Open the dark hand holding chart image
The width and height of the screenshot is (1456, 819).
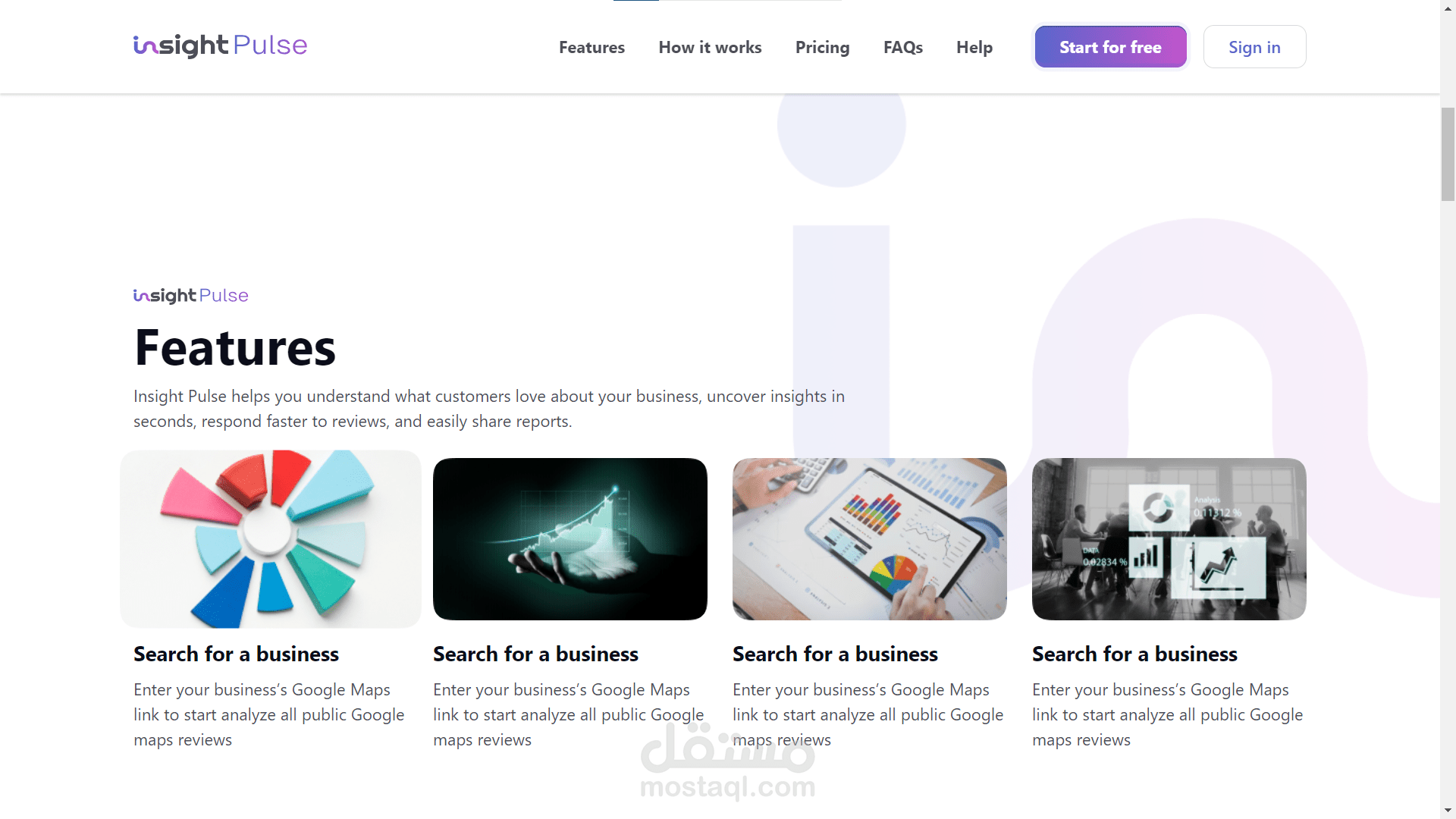point(570,539)
